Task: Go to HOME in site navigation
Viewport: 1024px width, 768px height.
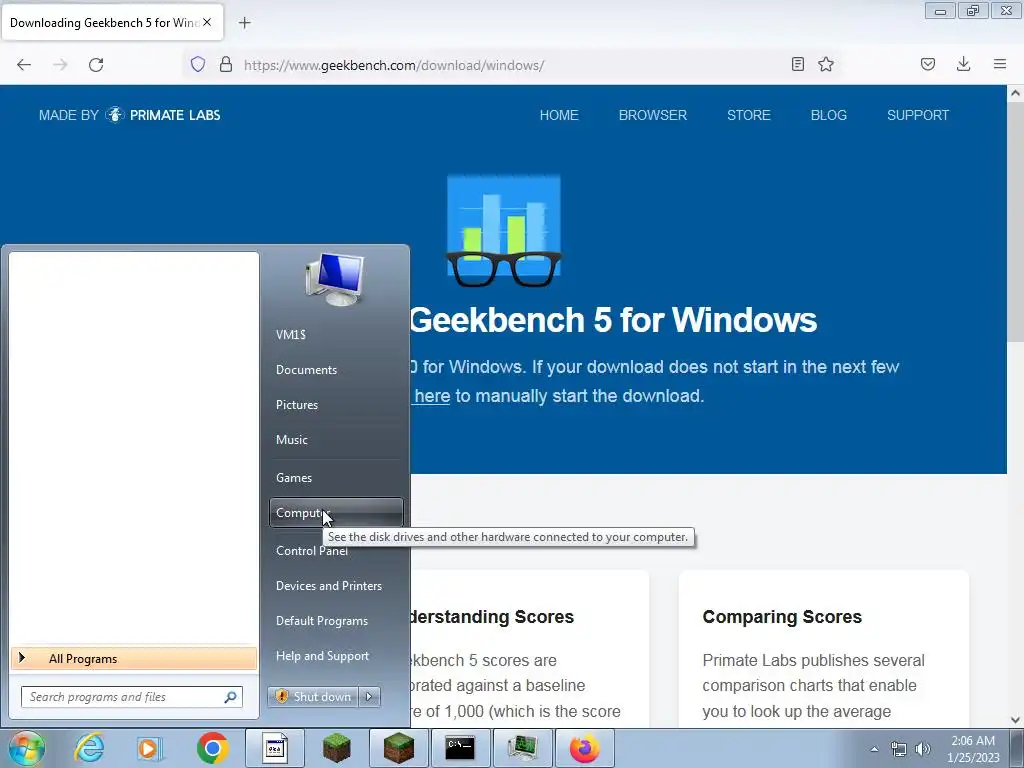Action: (x=559, y=115)
